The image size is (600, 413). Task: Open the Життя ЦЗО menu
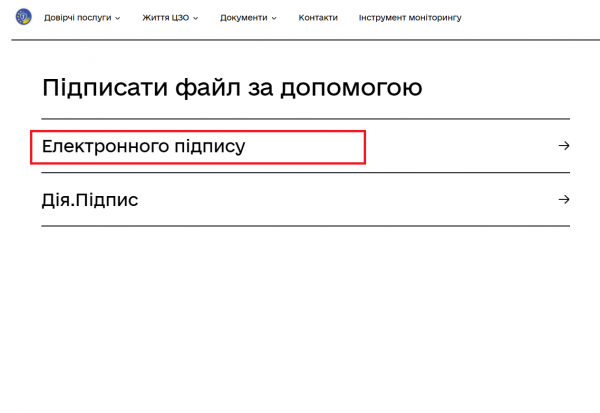pyautogui.click(x=166, y=18)
